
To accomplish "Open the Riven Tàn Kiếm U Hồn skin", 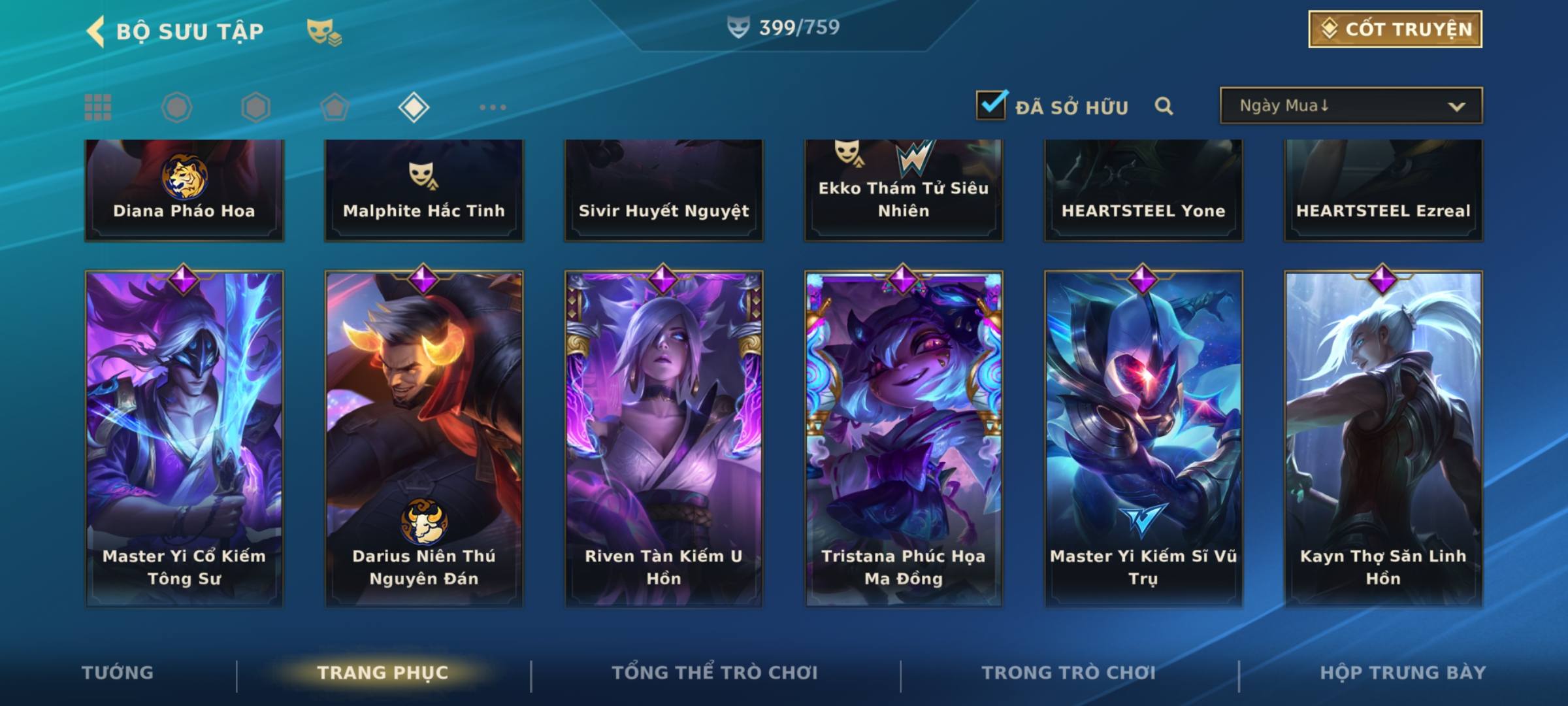I will click(x=664, y=439).
